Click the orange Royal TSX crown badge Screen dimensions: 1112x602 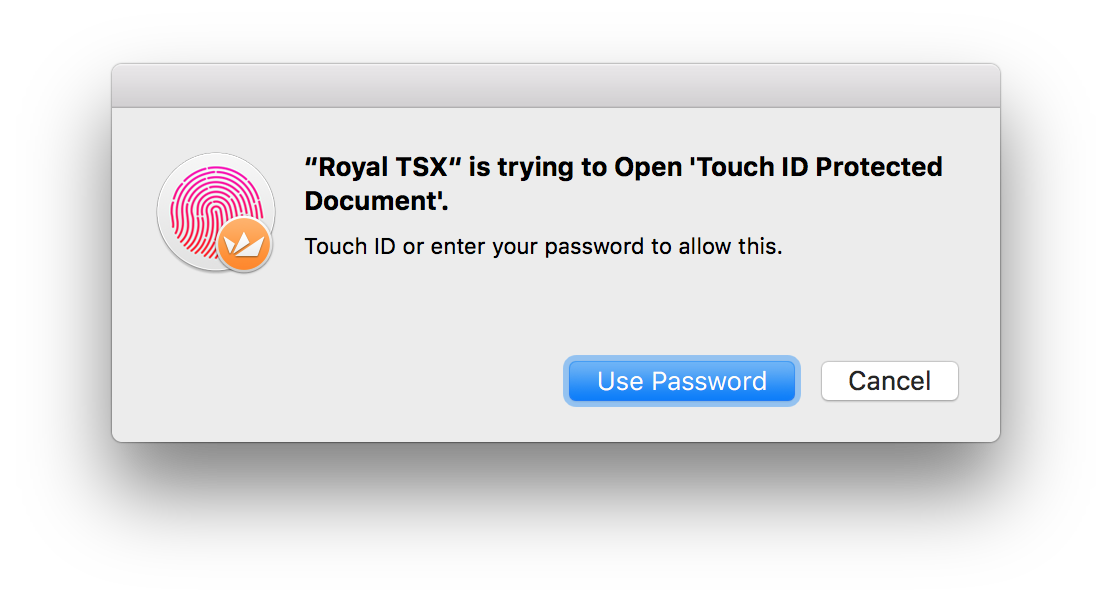pos(244,244)
